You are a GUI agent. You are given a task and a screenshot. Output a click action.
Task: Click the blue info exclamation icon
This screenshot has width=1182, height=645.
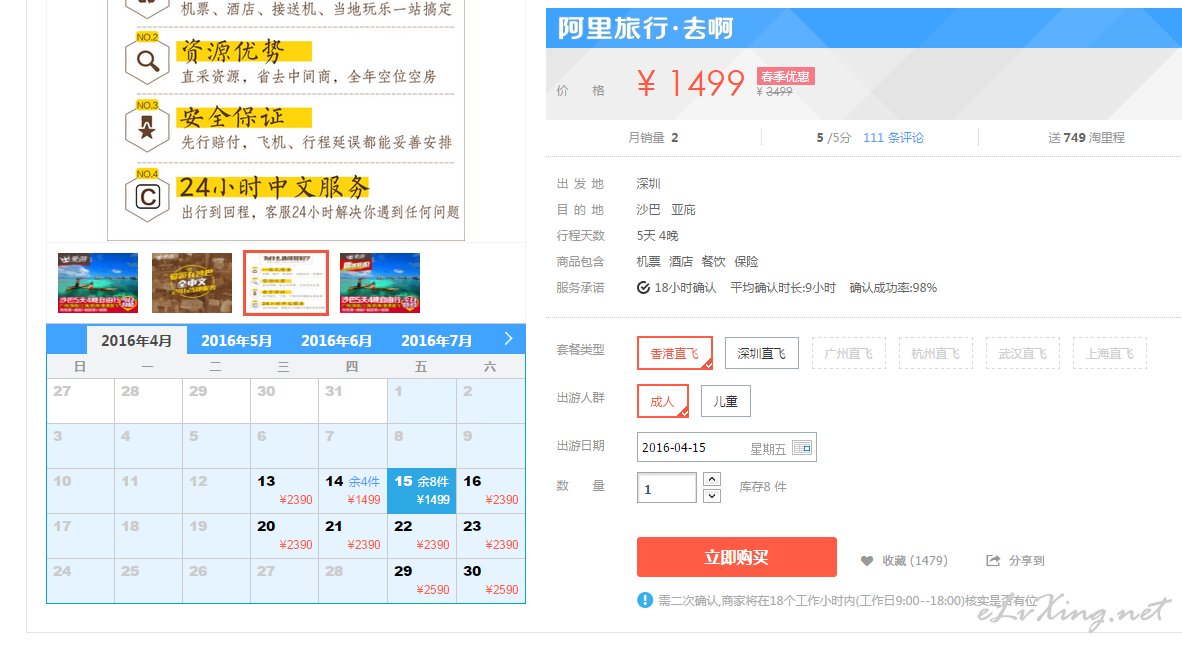tap(645, 600)
